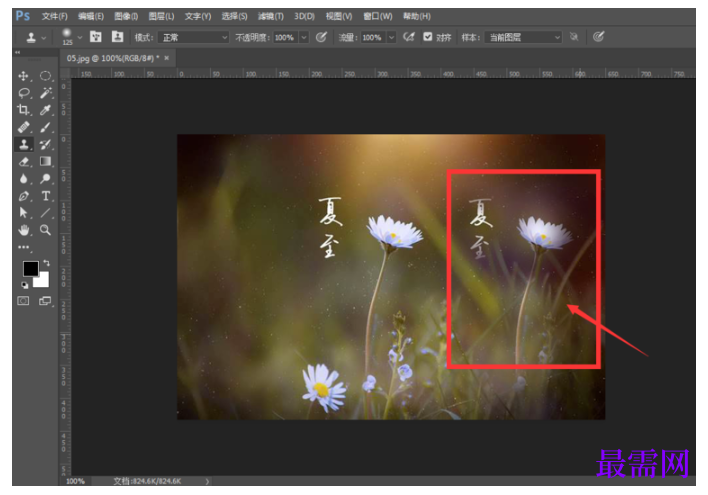Toggle ignore adjustment layers button
The height and width of the screenshot is (495, 708).
[574, 37]
